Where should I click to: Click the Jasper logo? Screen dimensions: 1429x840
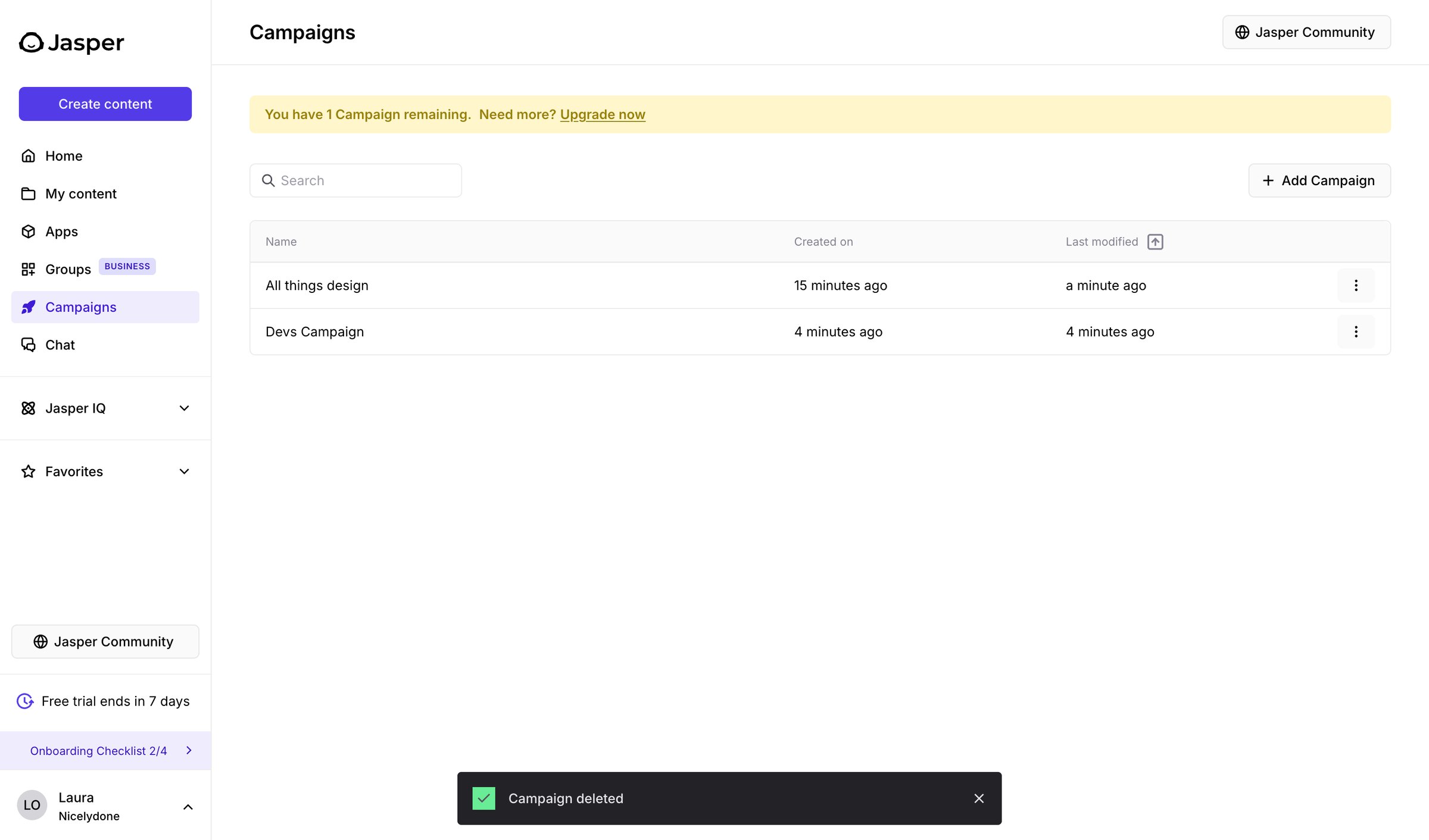(x=71, y=42)
